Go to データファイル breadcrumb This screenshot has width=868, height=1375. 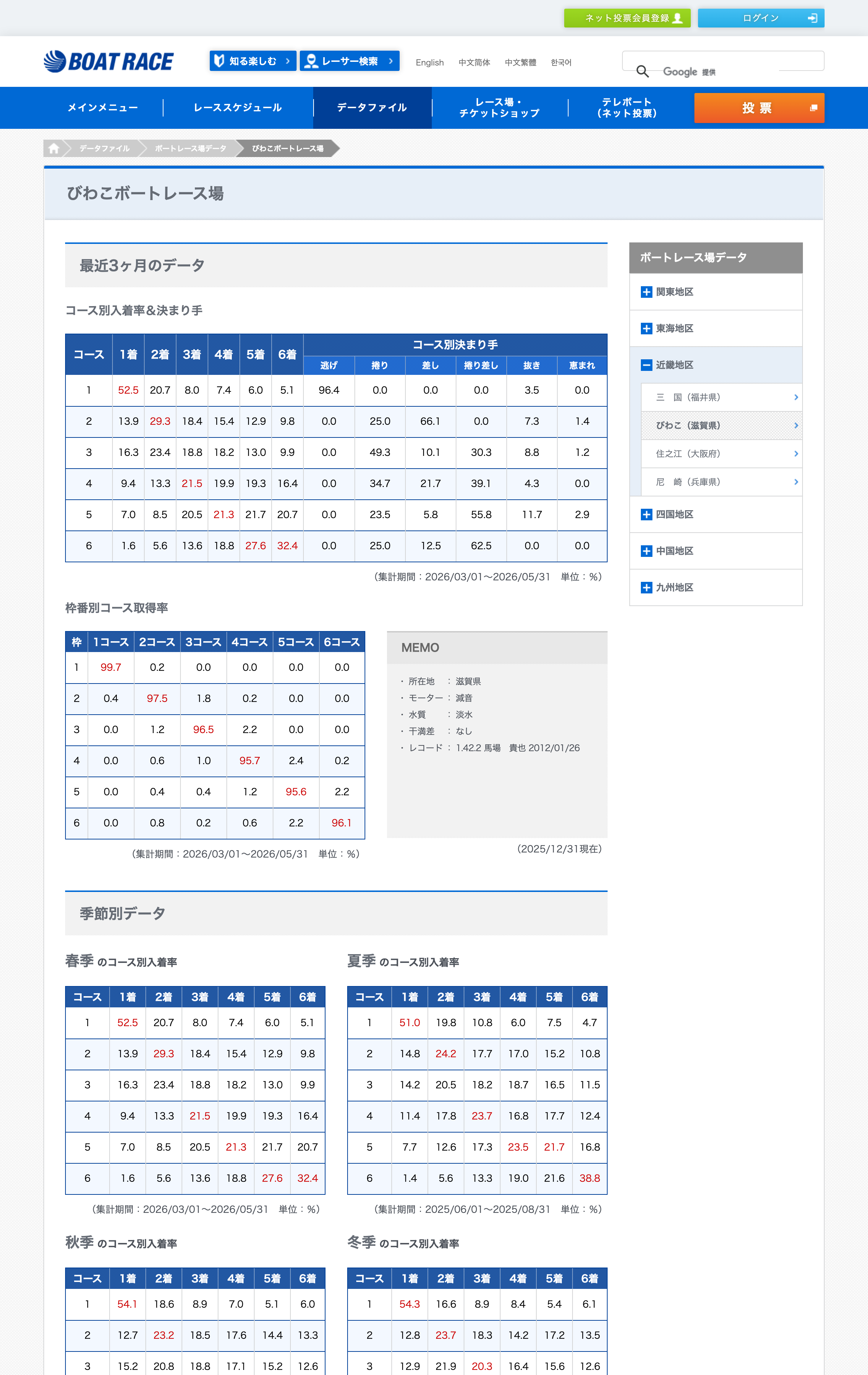coord(105,148)
